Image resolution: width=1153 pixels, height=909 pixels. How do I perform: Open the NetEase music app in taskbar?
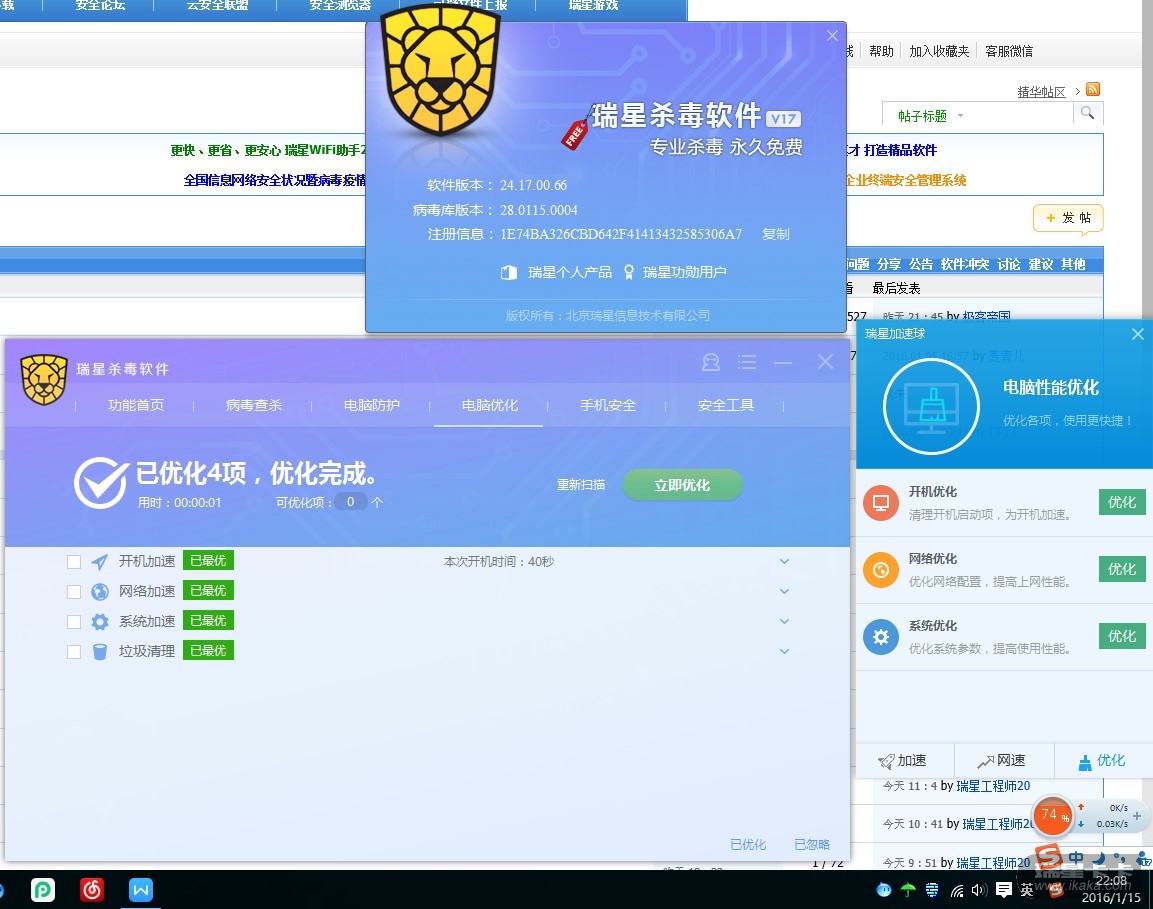92,890
